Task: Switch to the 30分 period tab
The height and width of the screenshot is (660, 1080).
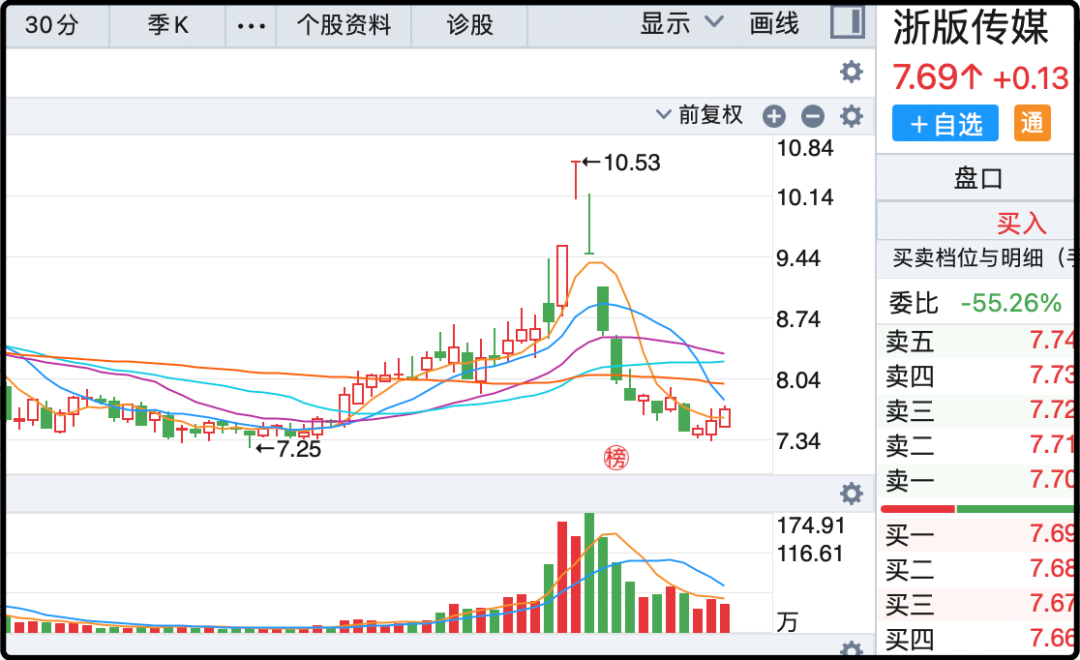Action: (52, 25)
